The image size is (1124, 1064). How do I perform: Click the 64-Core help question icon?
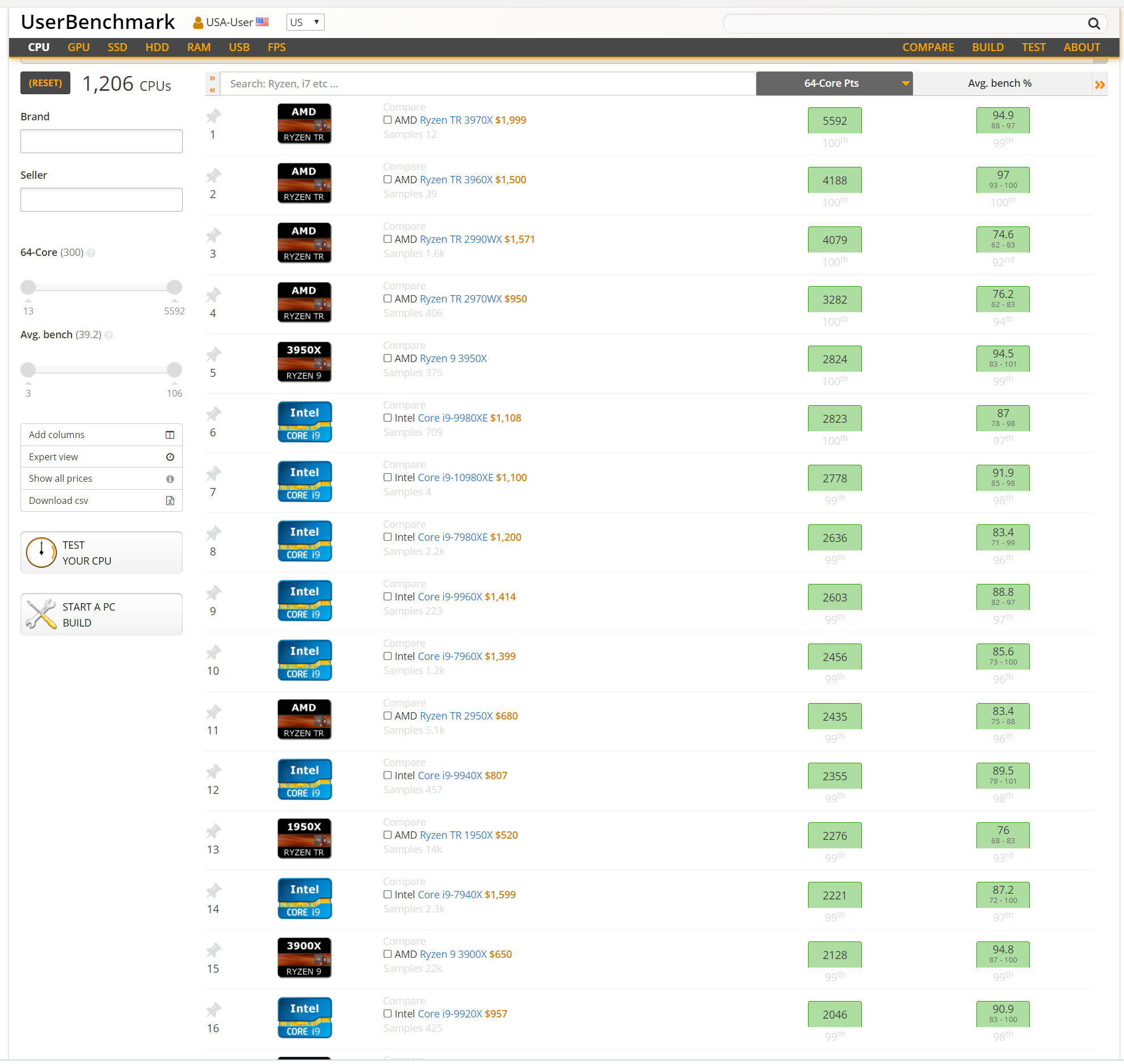[x=91, y=253]
